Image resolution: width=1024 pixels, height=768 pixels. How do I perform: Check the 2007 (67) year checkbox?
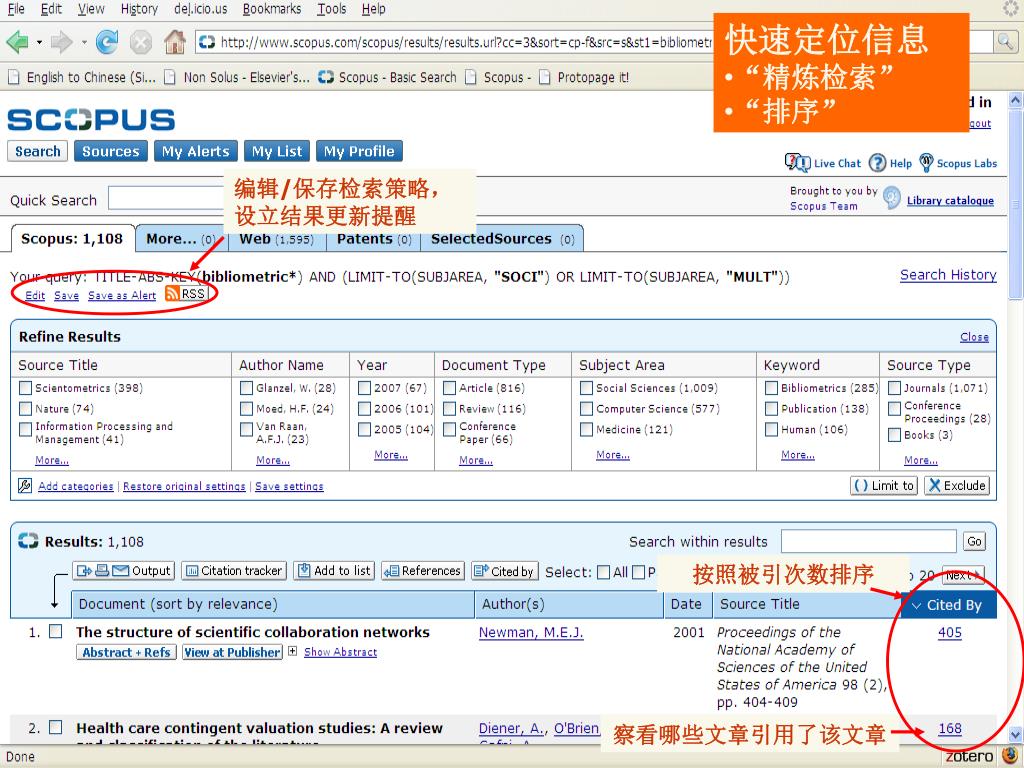click(364, 388)
